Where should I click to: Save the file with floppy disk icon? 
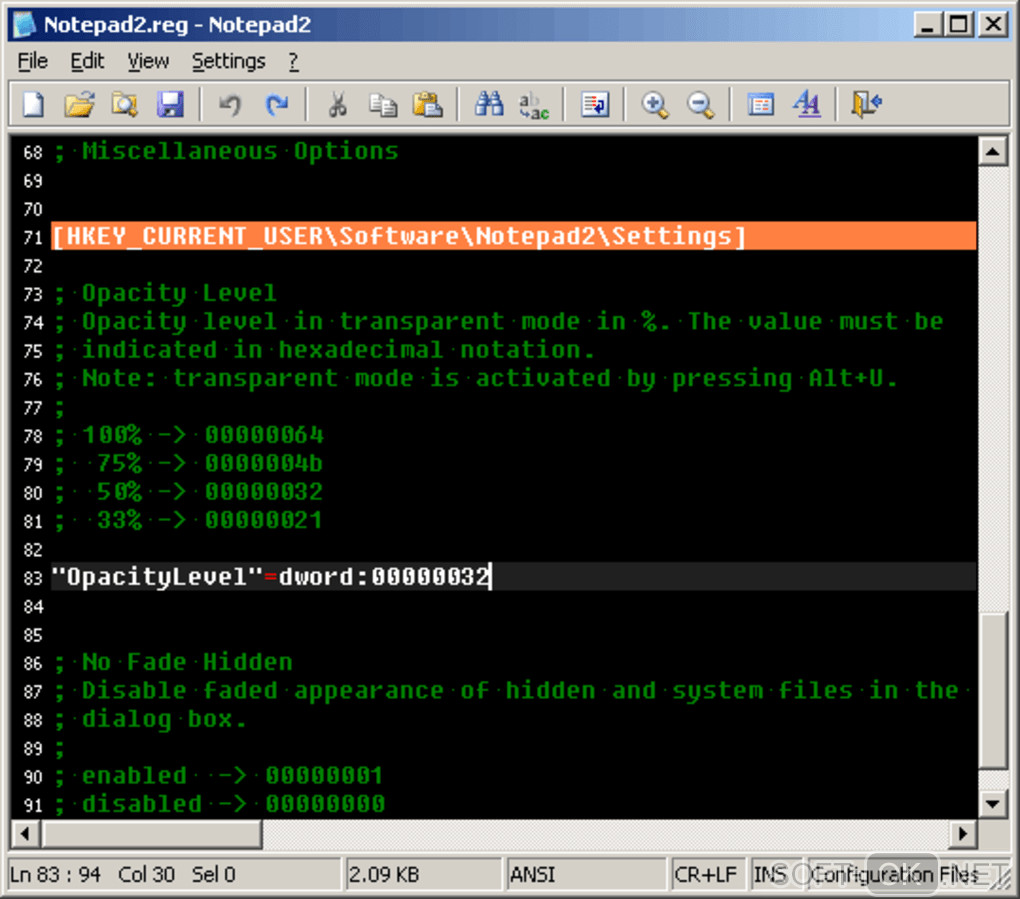coord(170,104)
